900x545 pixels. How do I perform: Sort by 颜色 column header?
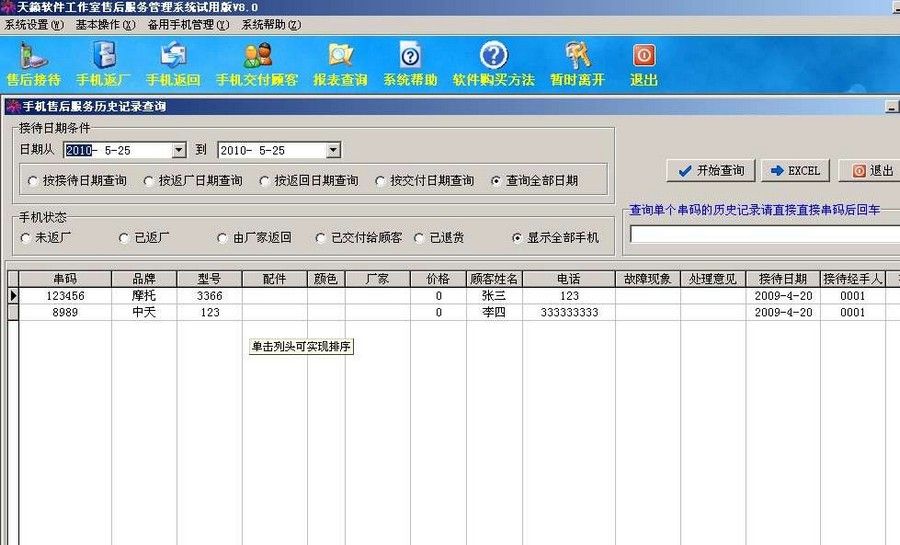coord(326,279)
